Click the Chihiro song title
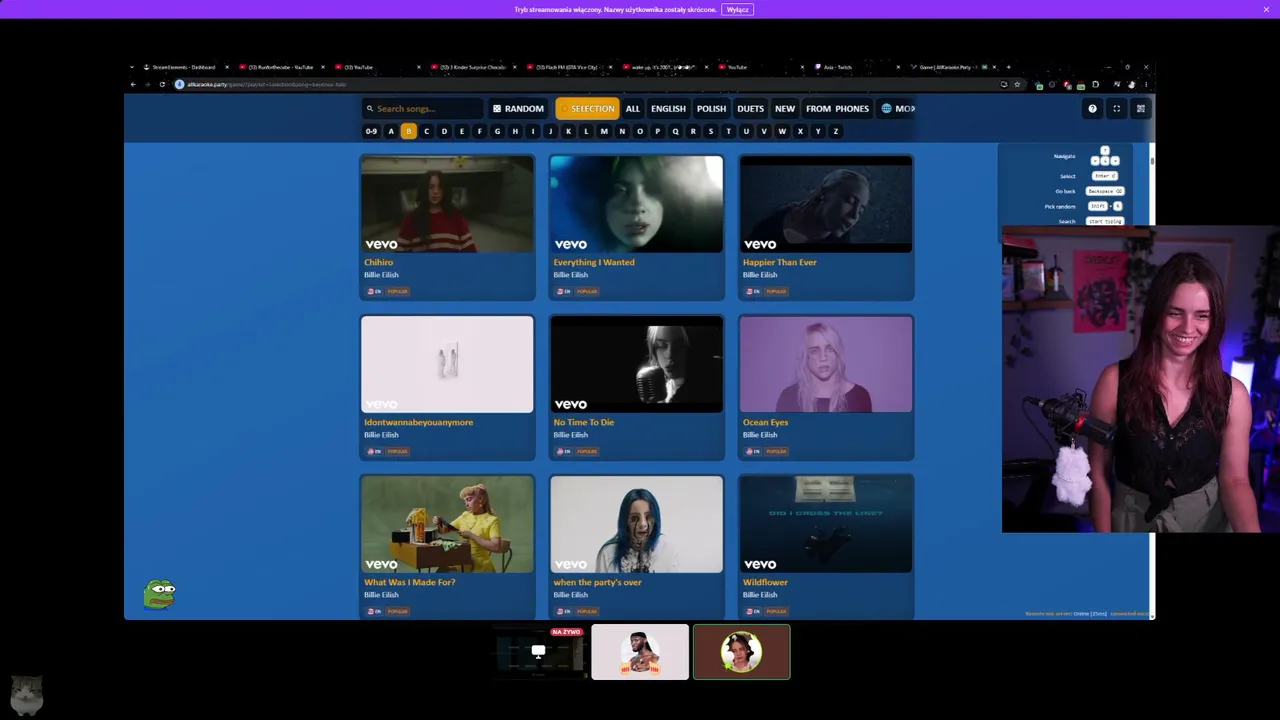 click(x=378, y=262)
